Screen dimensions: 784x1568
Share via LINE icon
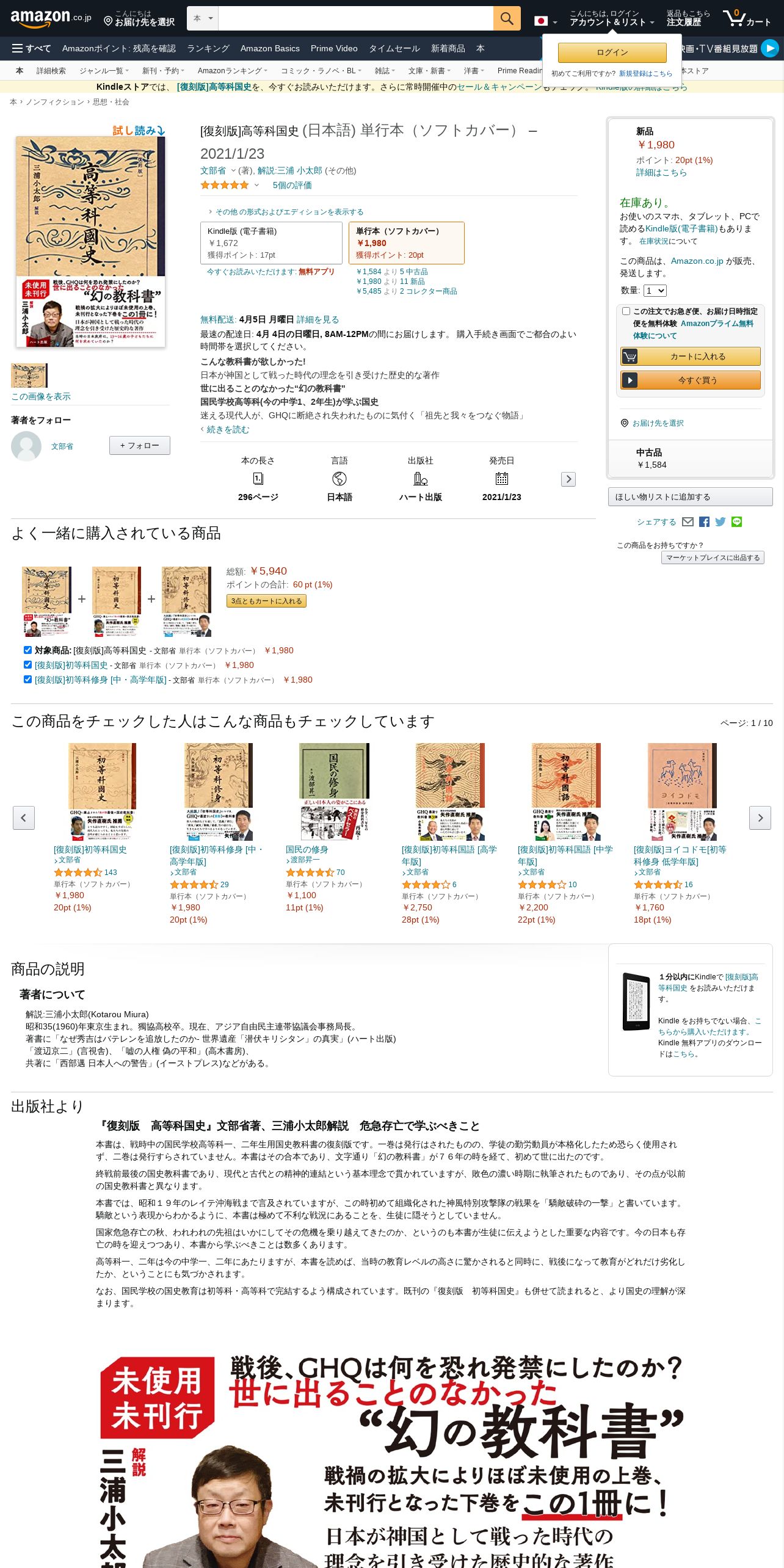point(736,521)
